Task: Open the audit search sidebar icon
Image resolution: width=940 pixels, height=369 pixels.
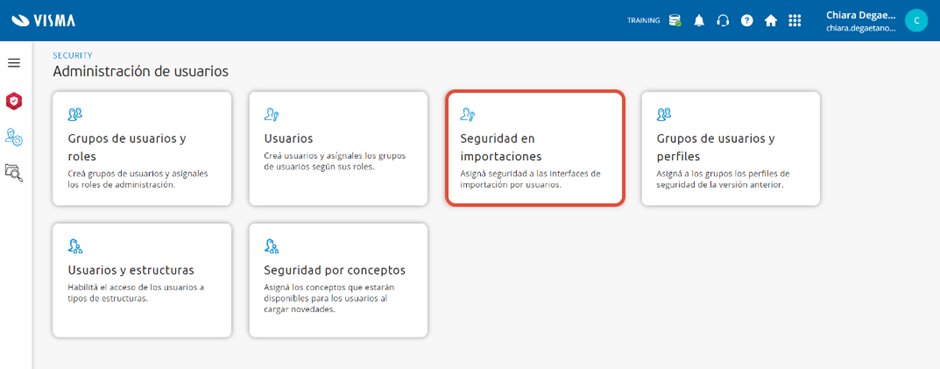Action: click(x=14, y=173)
